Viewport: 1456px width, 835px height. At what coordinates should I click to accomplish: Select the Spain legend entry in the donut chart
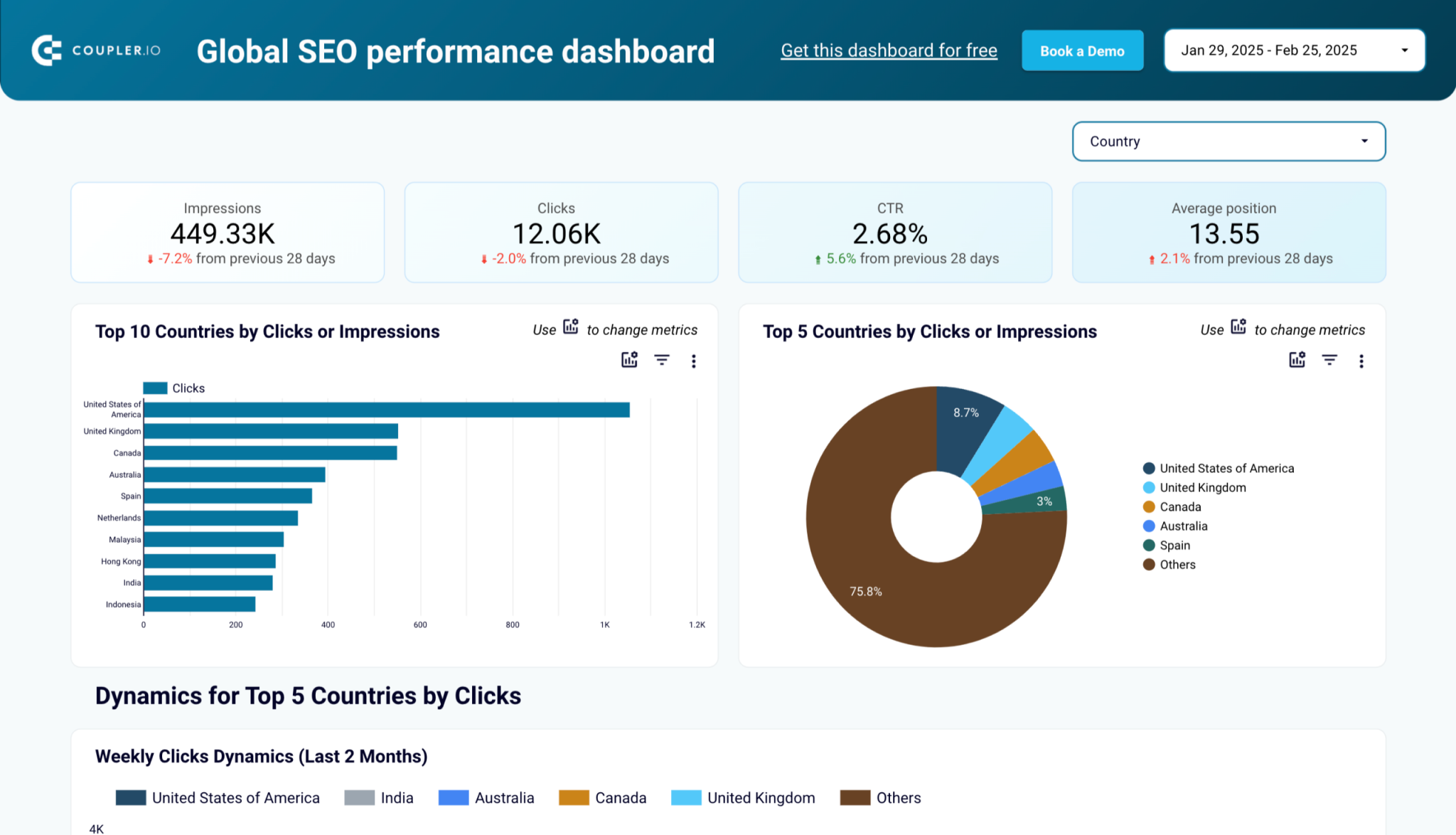click(1174, 545)
